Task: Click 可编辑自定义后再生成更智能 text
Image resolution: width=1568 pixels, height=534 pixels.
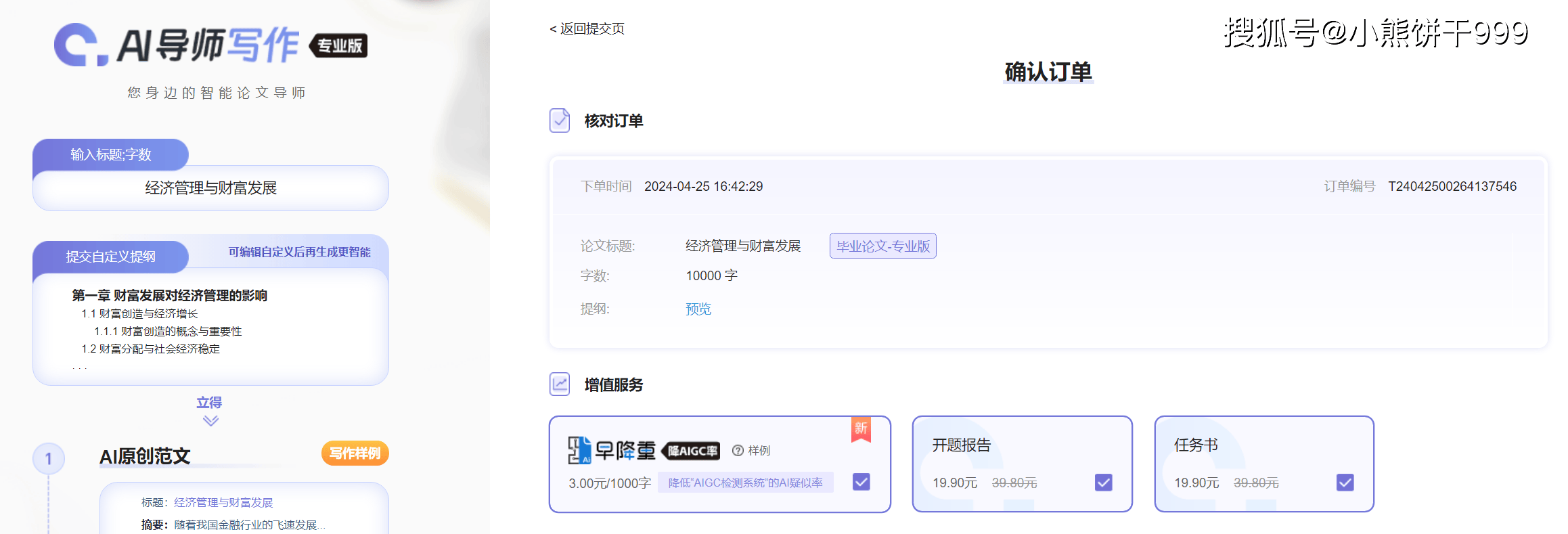Action: (299, 252)
